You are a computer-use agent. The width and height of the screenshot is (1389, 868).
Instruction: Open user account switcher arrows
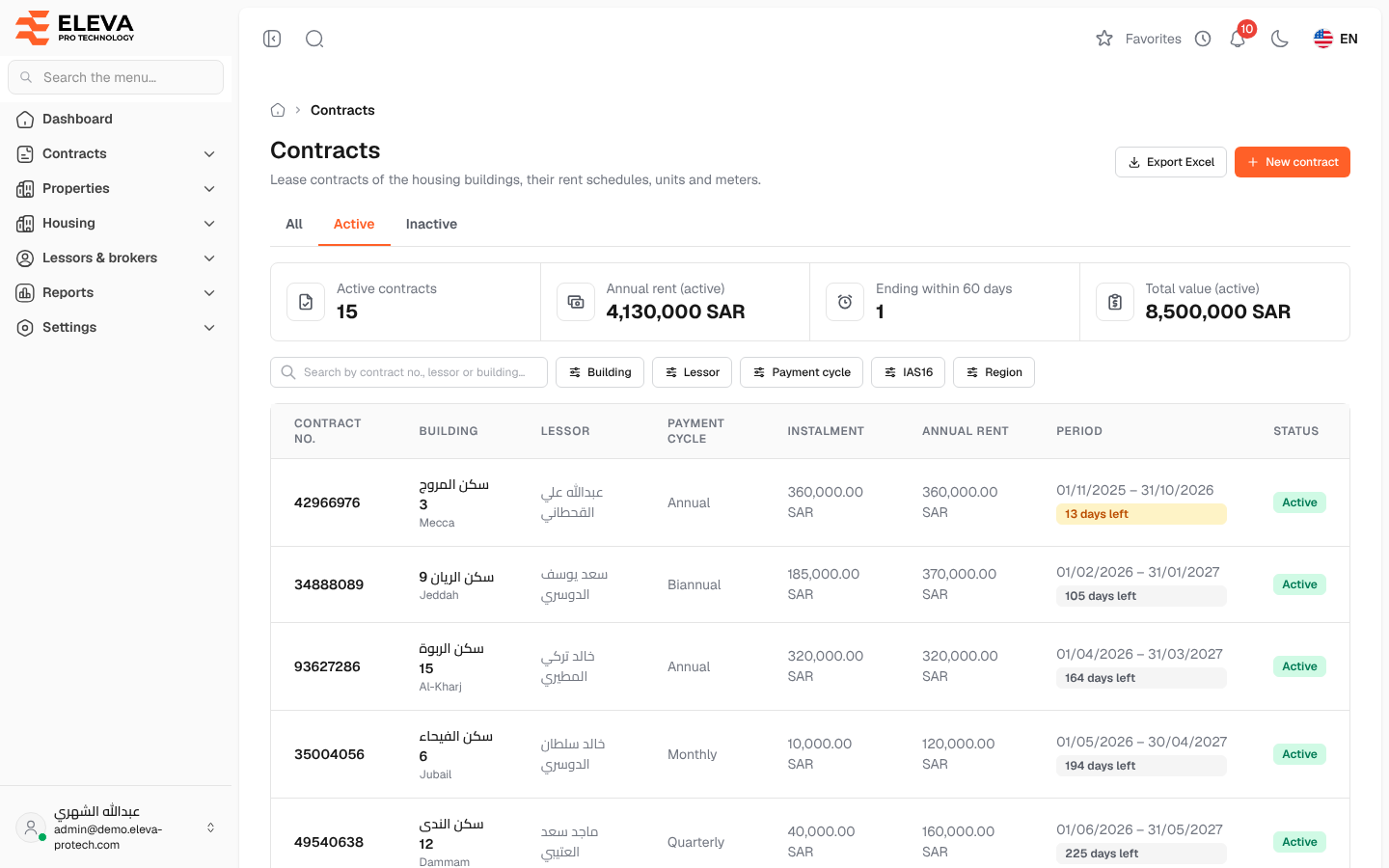[x=210, y=827]
